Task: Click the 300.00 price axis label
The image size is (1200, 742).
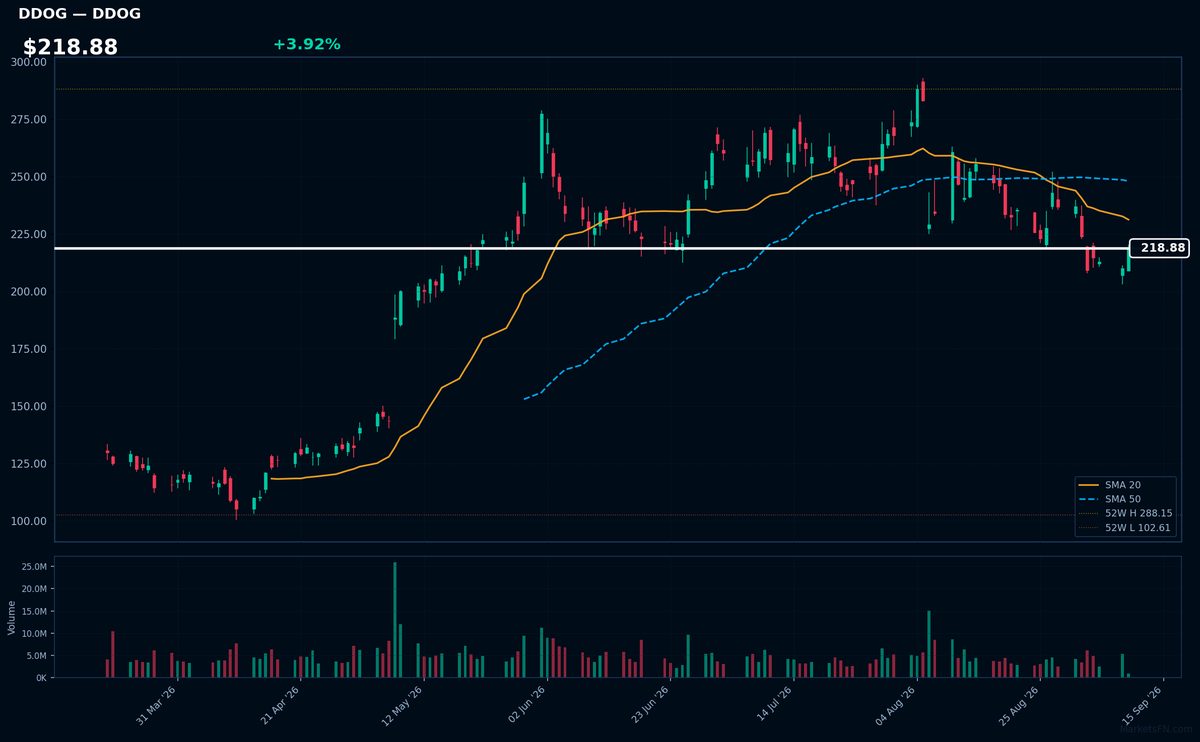Action: [29, 62]
